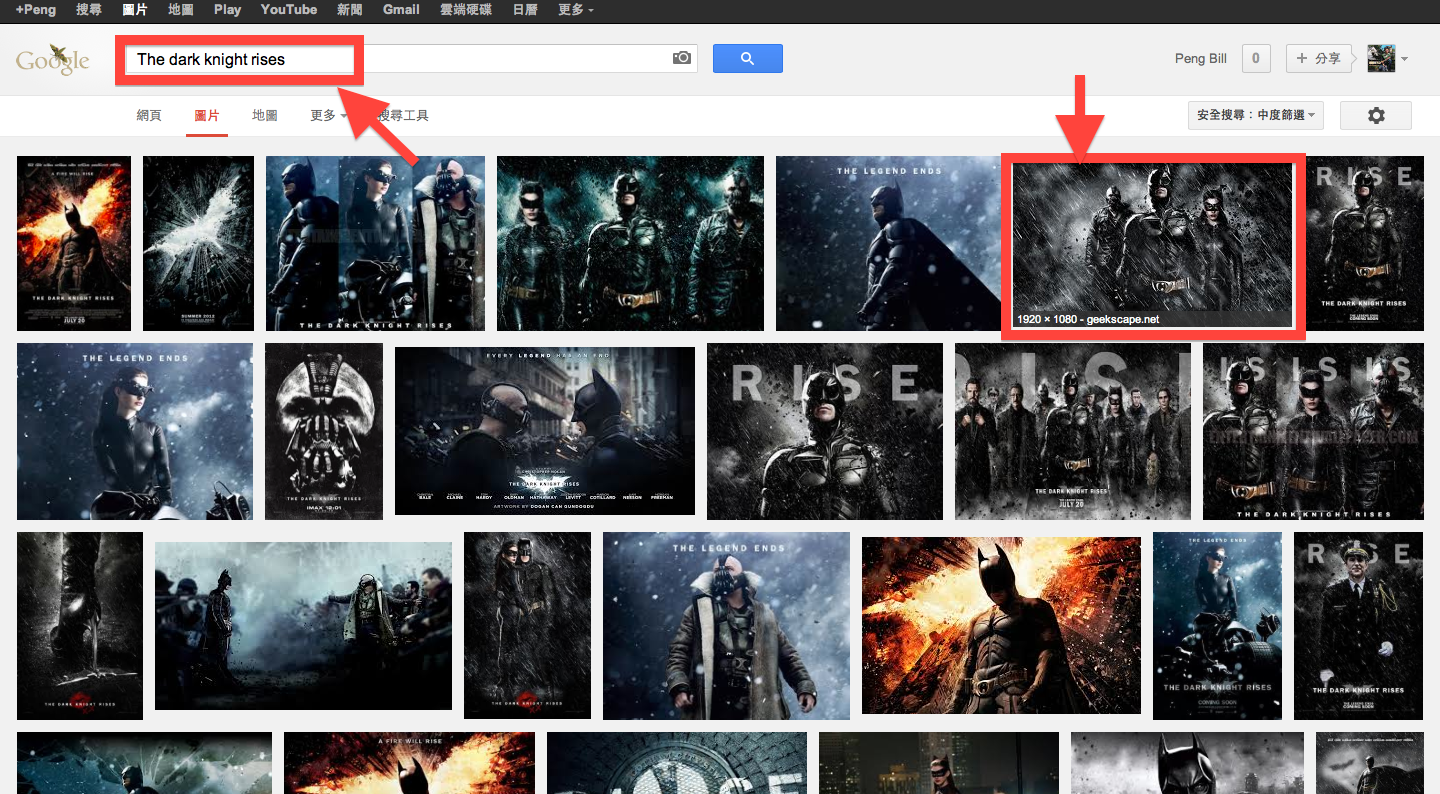1440x794 pixels.
Task: Expand the 更多 dropdown in the top black bar
Action: (575, 9)
